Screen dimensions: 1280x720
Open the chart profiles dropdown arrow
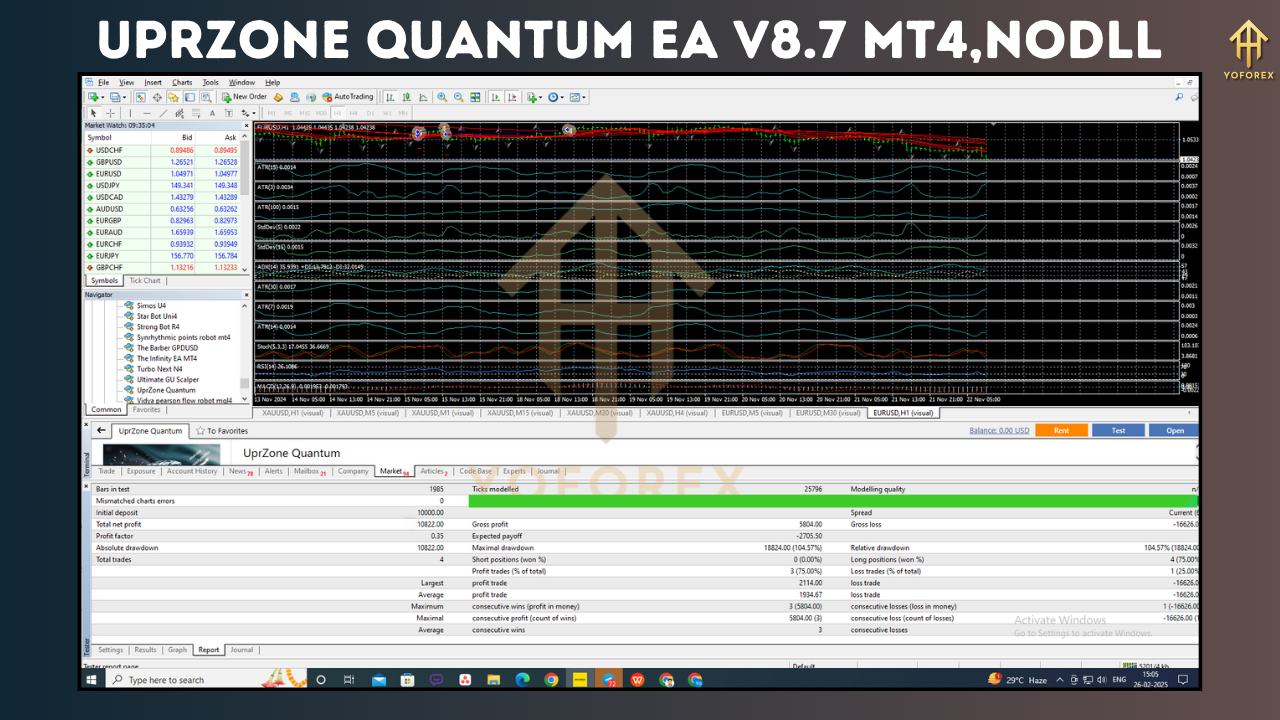click(124, 97)
